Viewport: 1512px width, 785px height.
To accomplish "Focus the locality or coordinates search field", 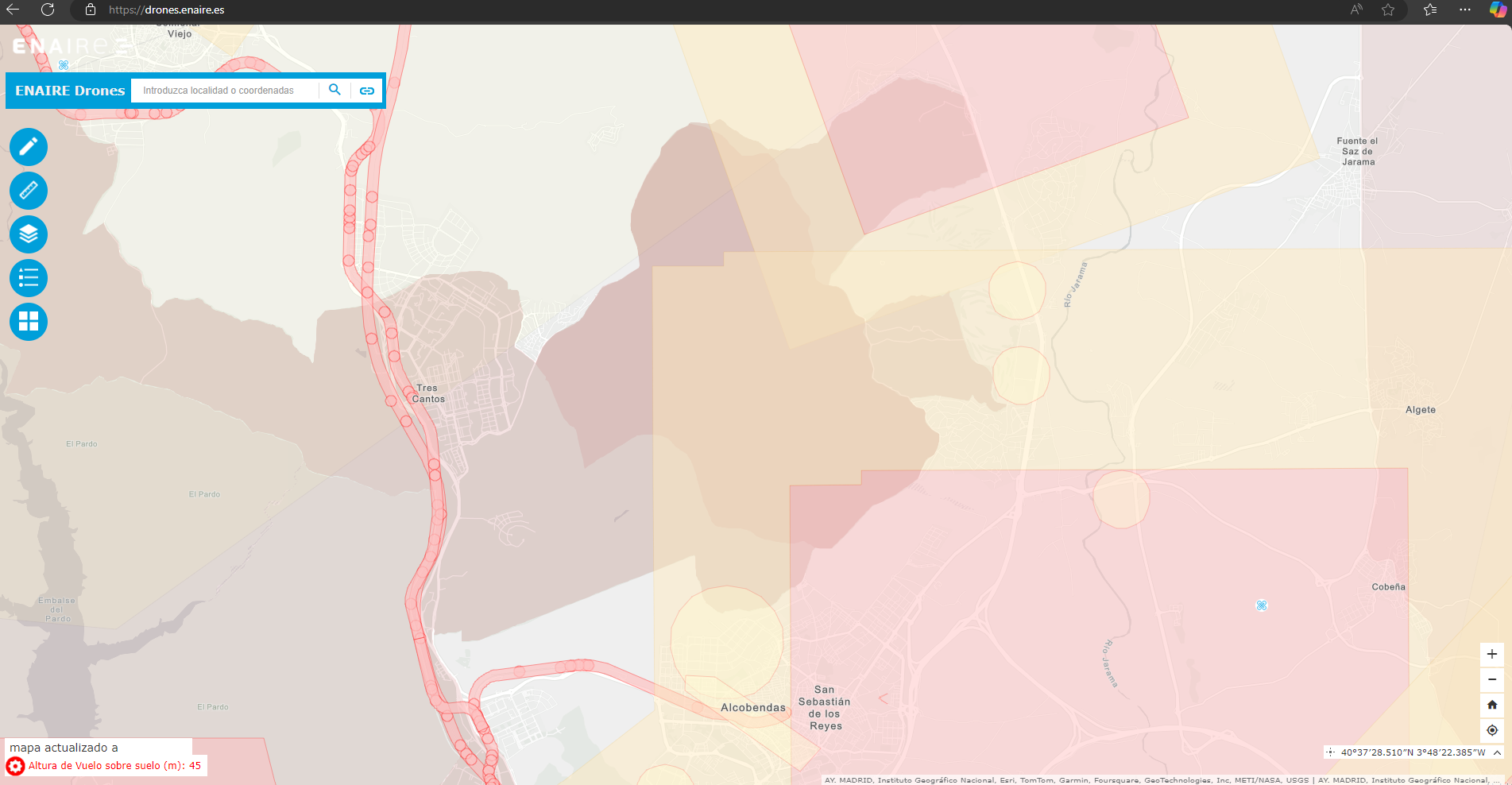I will [x=226, y=91].
